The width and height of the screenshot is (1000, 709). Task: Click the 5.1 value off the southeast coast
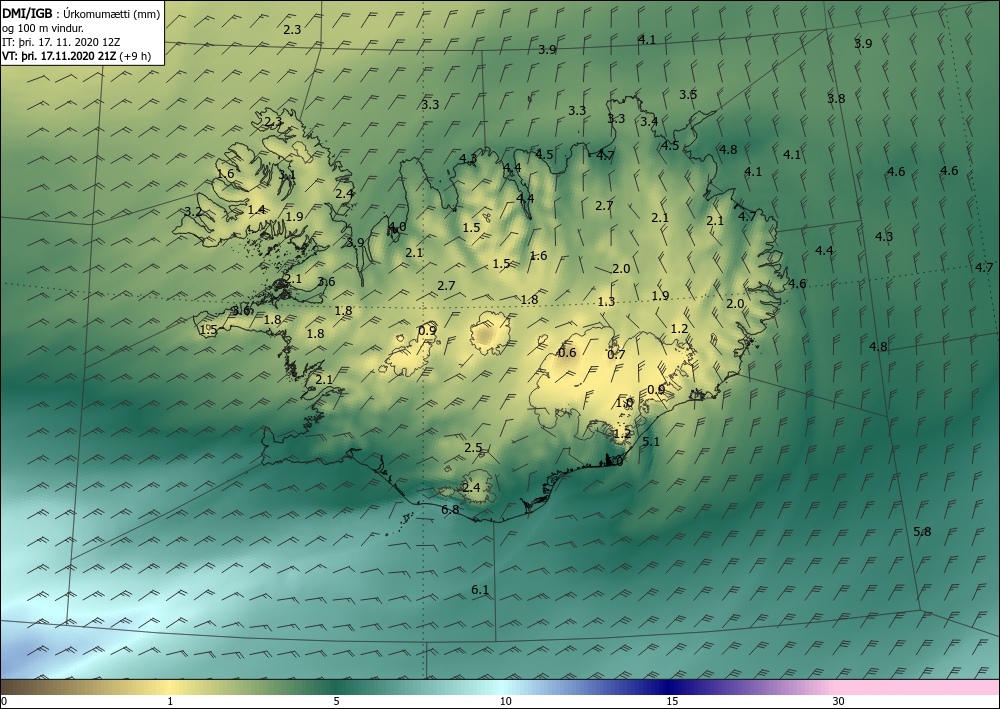651,441
